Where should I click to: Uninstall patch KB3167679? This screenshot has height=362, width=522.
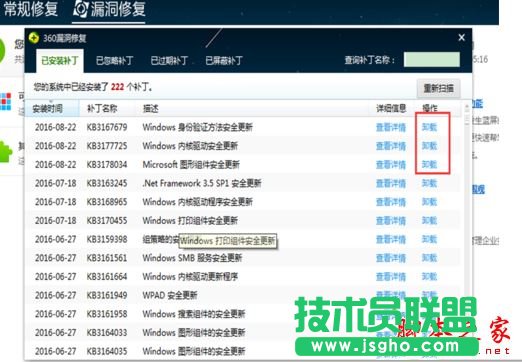pyautogui.click(x=429, y=127)
